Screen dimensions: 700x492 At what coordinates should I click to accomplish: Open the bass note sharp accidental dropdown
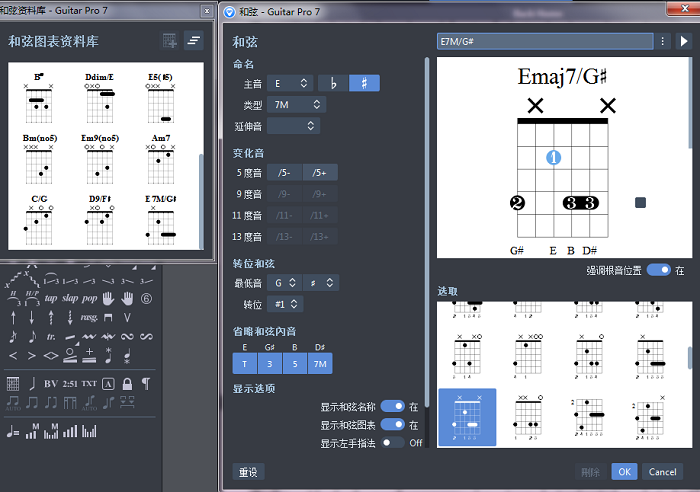click(321, 283)
